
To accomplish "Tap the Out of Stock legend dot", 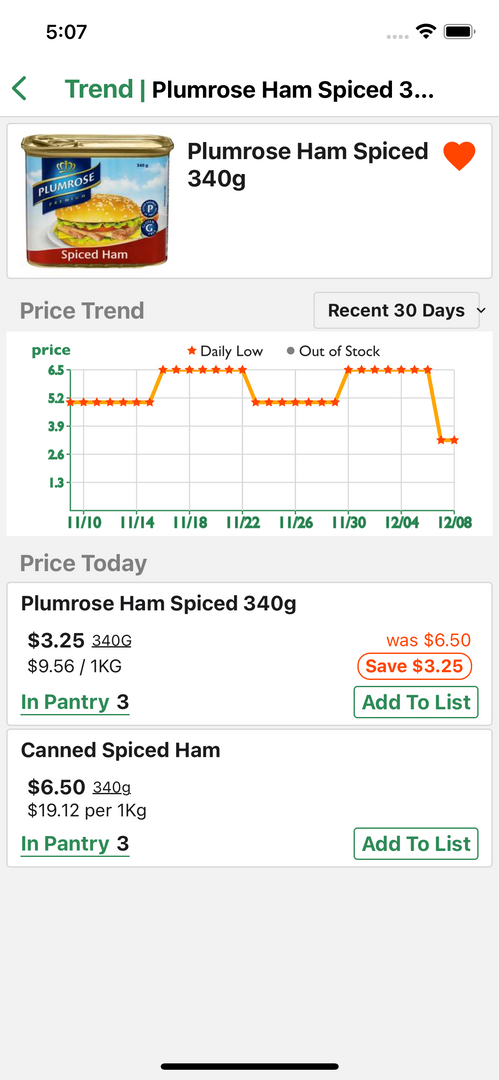I will point(290,351).
